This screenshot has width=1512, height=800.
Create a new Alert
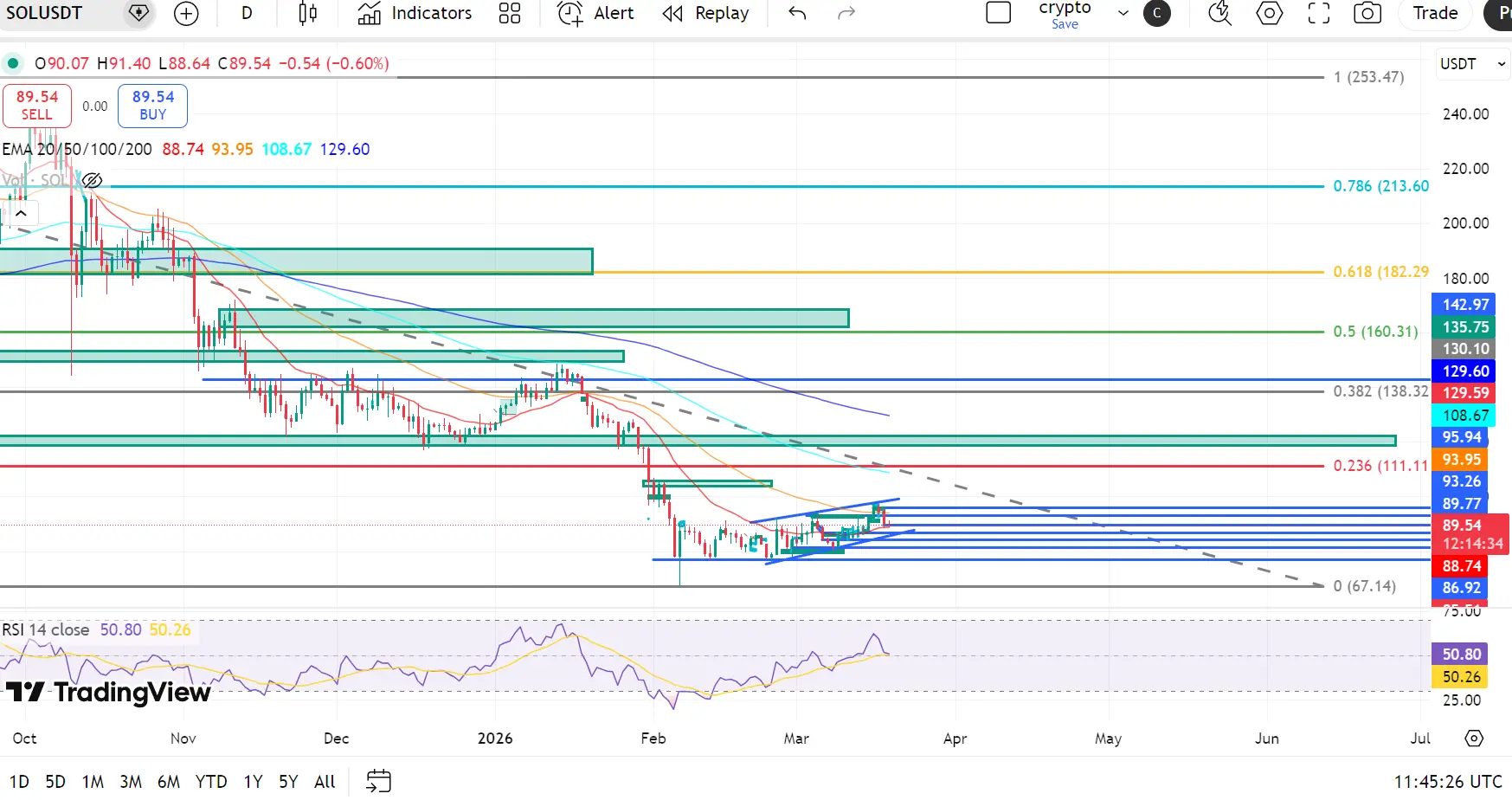595,13
